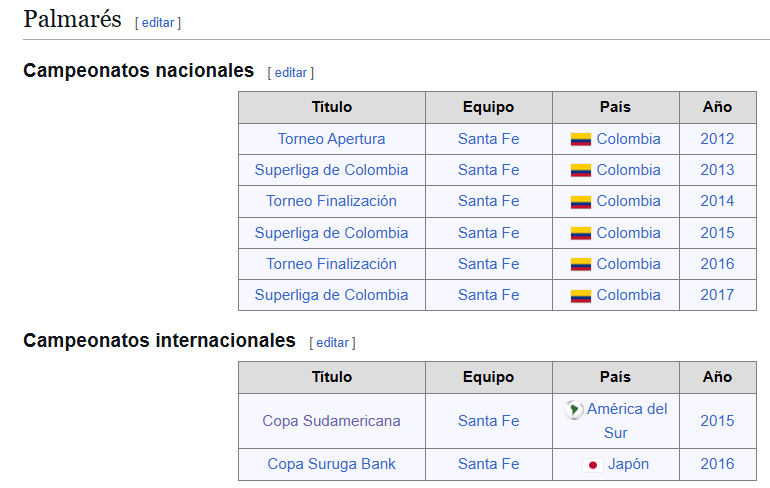This screenshot has width=770, height=488.
Task: Edit the Campeonatos nacionales section
Action: pyautogui.click(x=291, y=73)
